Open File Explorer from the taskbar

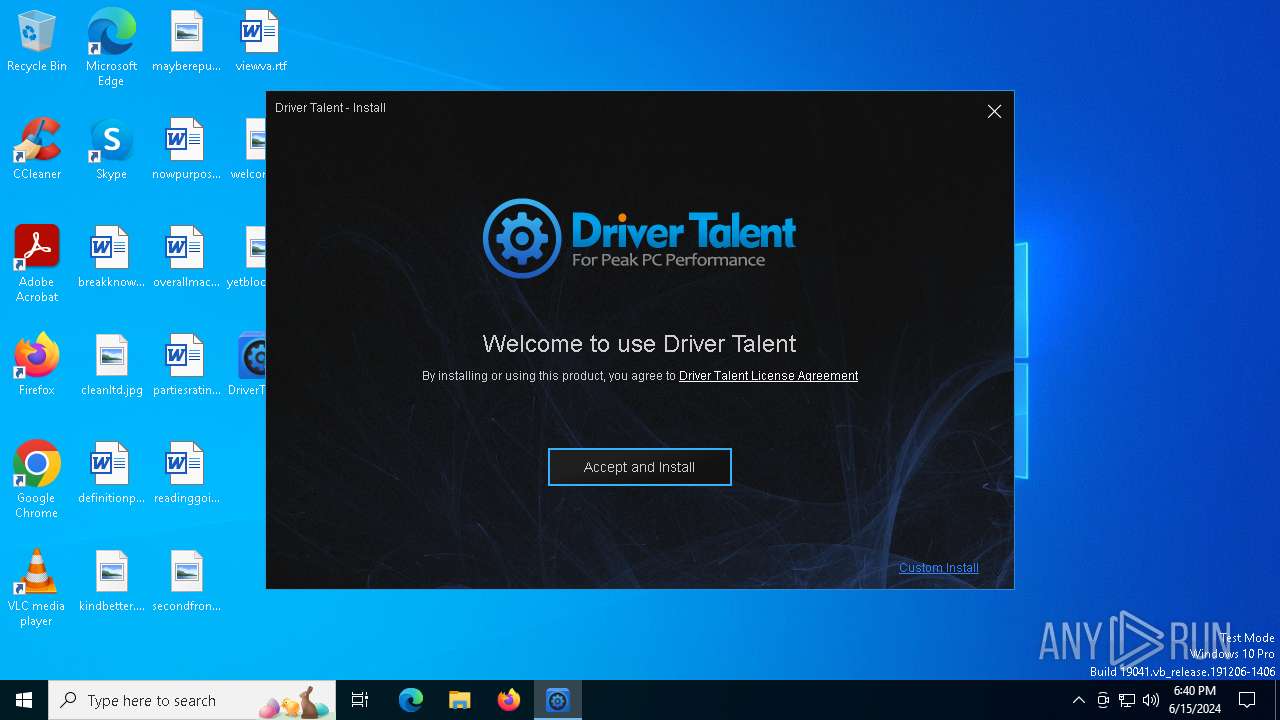pos(460,700)
